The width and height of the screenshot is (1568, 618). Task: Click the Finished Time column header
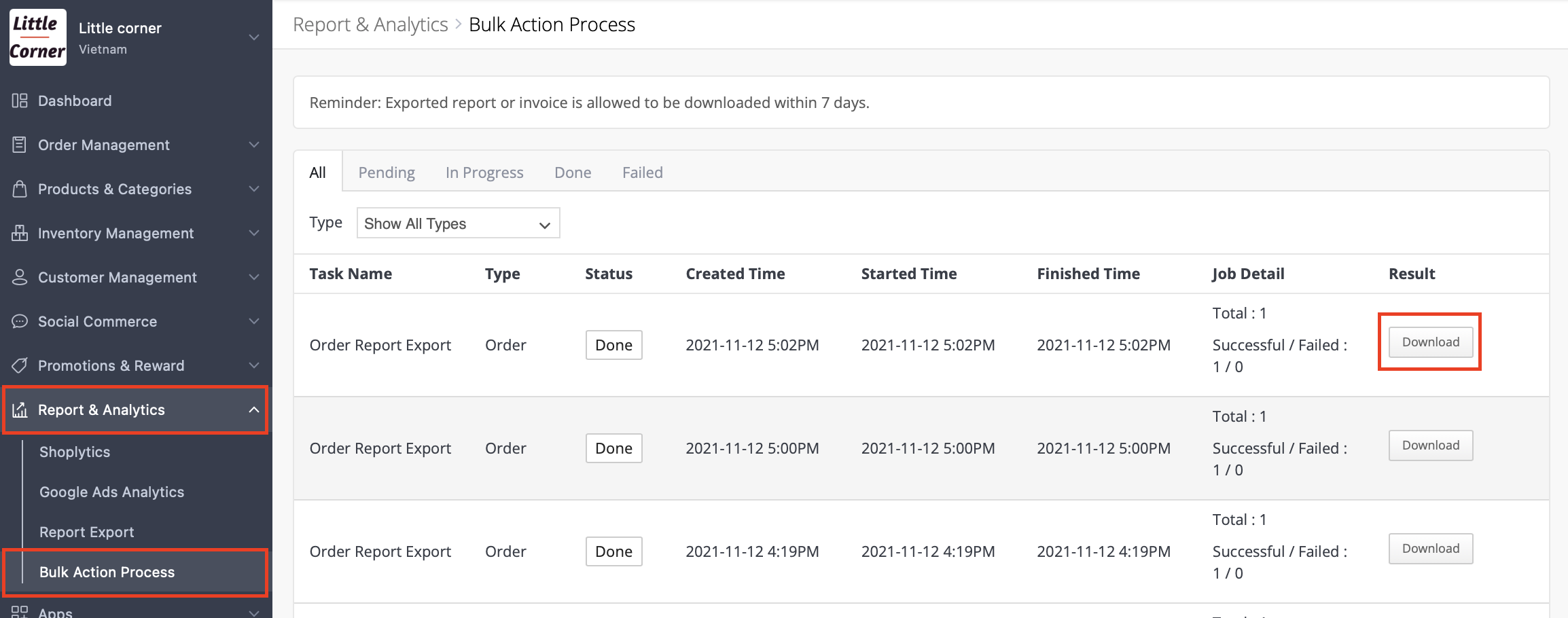coord(1088,274)
